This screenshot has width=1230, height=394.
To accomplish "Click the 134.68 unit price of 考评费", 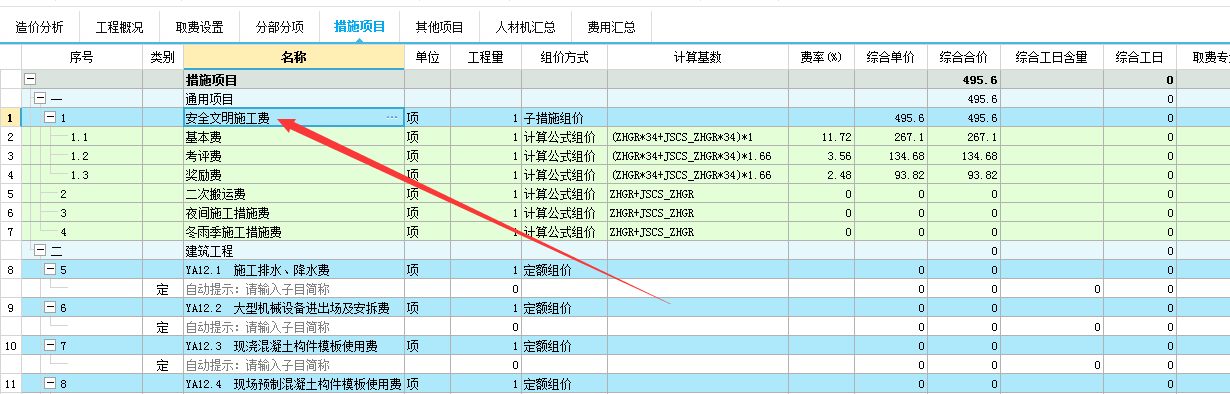I will coord(891,156).
